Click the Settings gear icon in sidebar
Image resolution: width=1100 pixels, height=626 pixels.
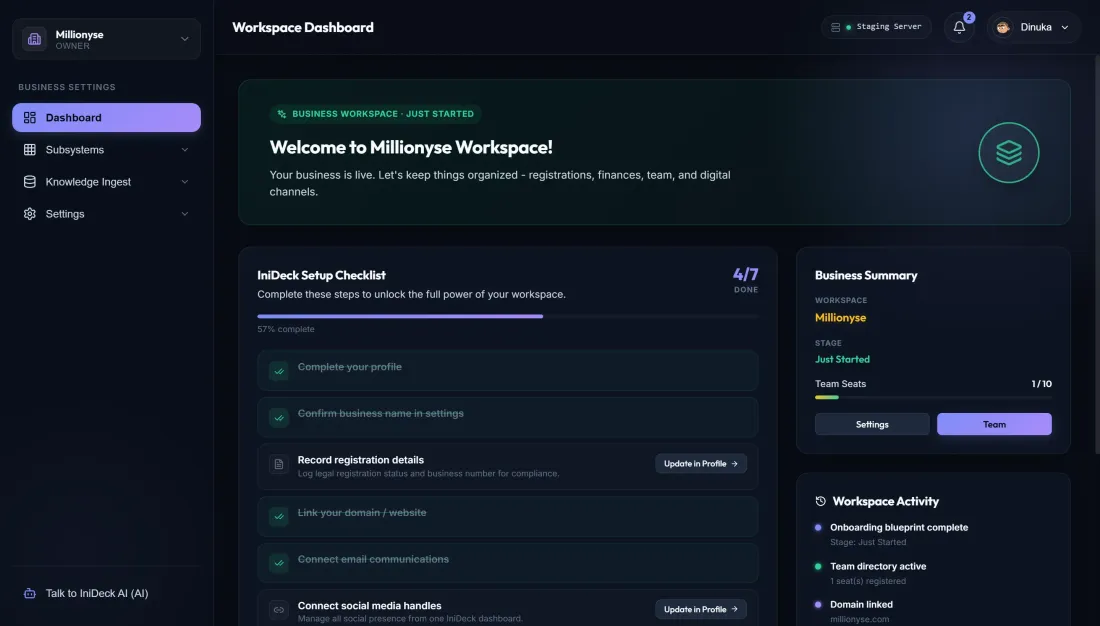29,214
